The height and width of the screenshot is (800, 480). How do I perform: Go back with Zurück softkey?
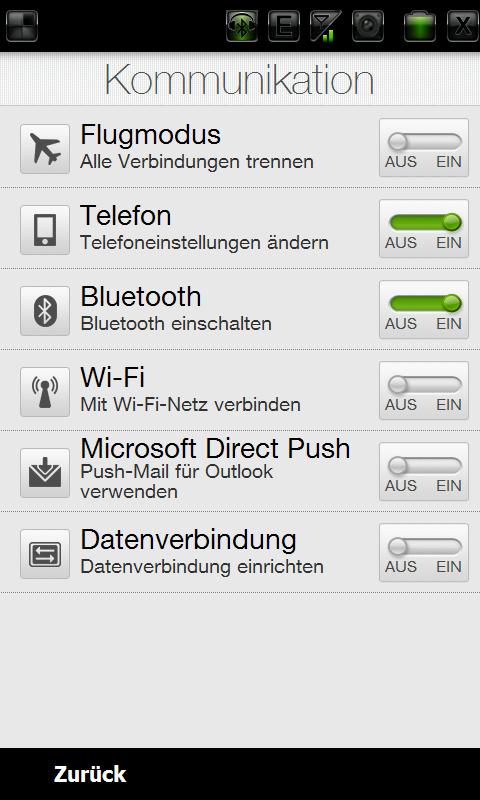[x=90, y=774]
